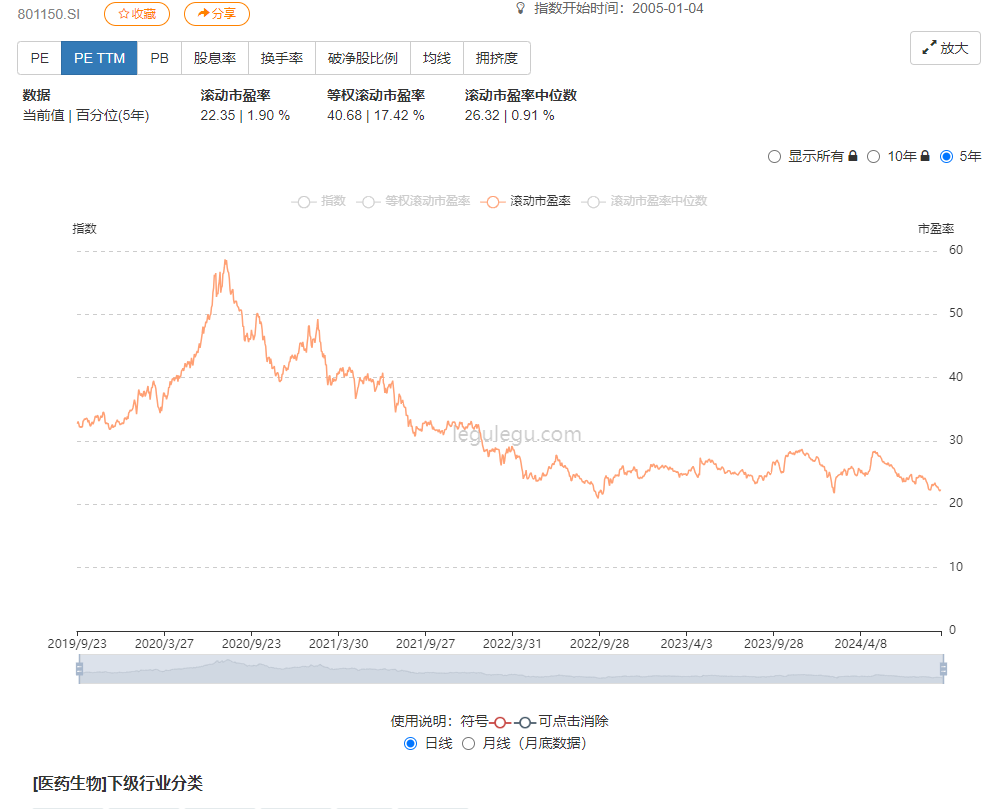Select the 10年 time range option
This screenshot has width=990, height=809.
point(873,156)
